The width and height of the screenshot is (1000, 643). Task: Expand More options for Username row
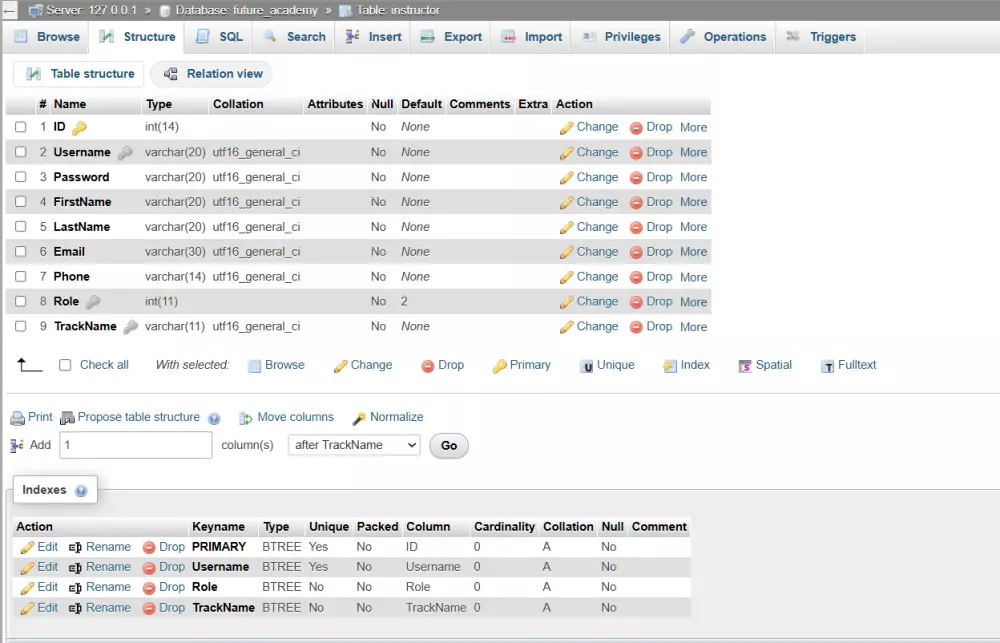[x=693, y=152]
